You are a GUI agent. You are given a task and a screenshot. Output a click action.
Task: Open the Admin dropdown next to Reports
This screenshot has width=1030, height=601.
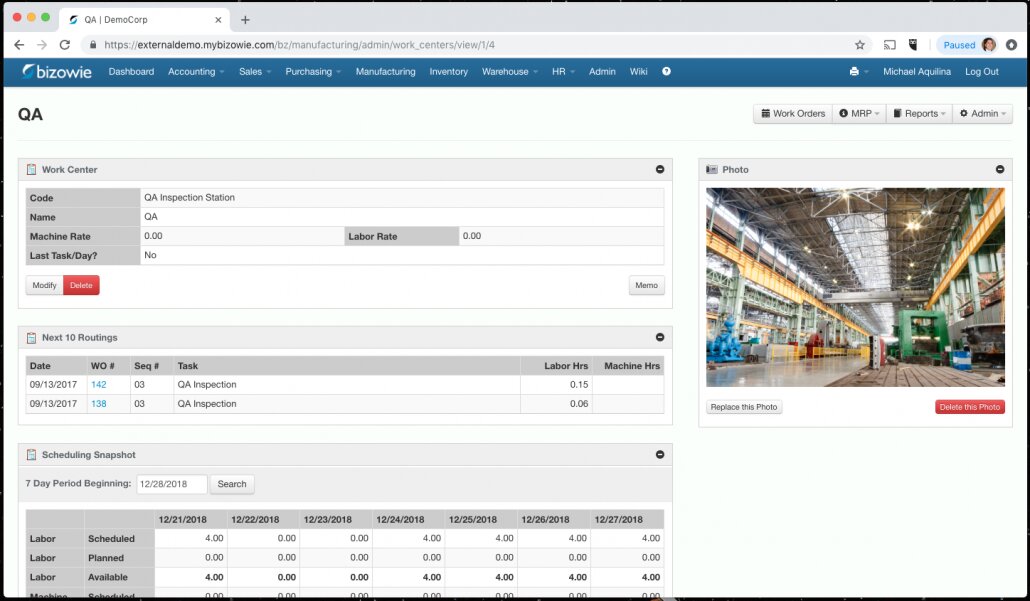tap(983, 114)
